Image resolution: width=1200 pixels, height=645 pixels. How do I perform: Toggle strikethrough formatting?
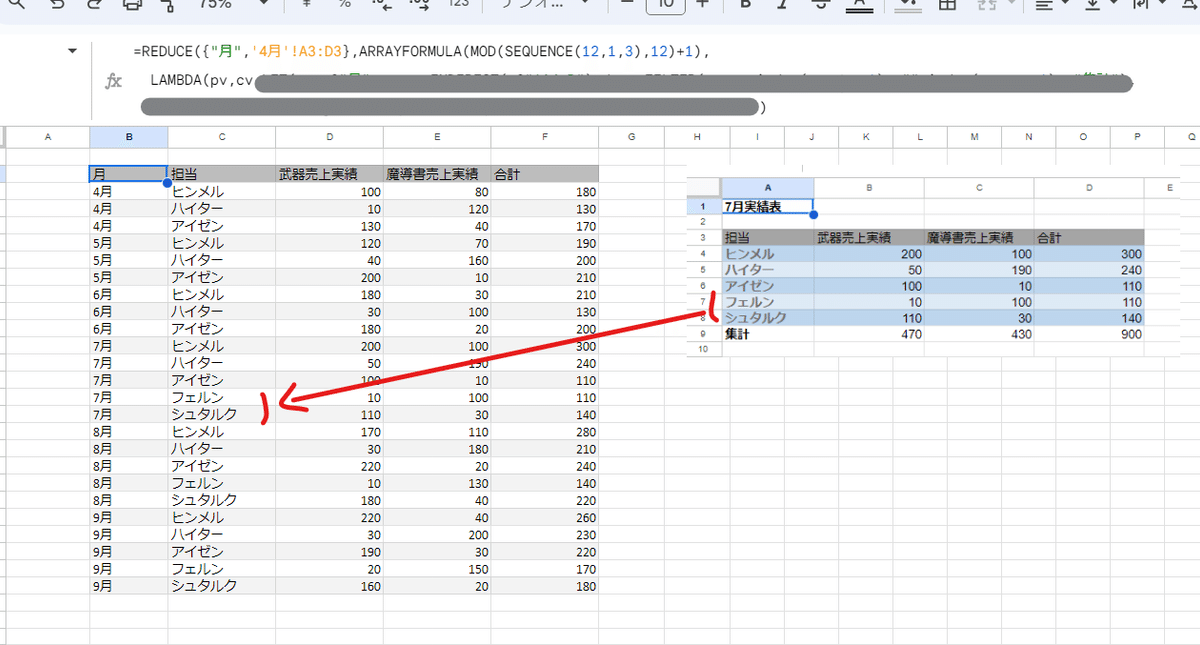pyautogui.click(x=820, y=5)
